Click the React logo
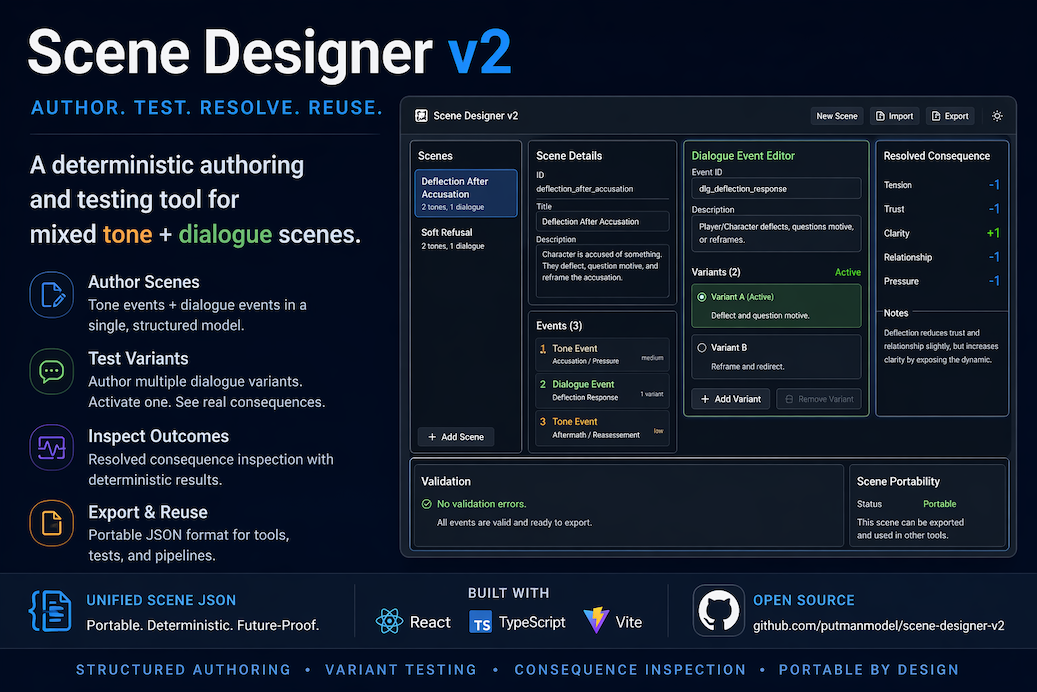This screenshot has height=692, width=1037. tap(389, 621)
